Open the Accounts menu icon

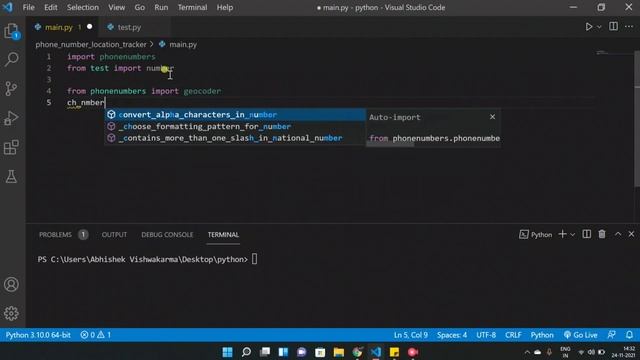(x=11, y=284)
